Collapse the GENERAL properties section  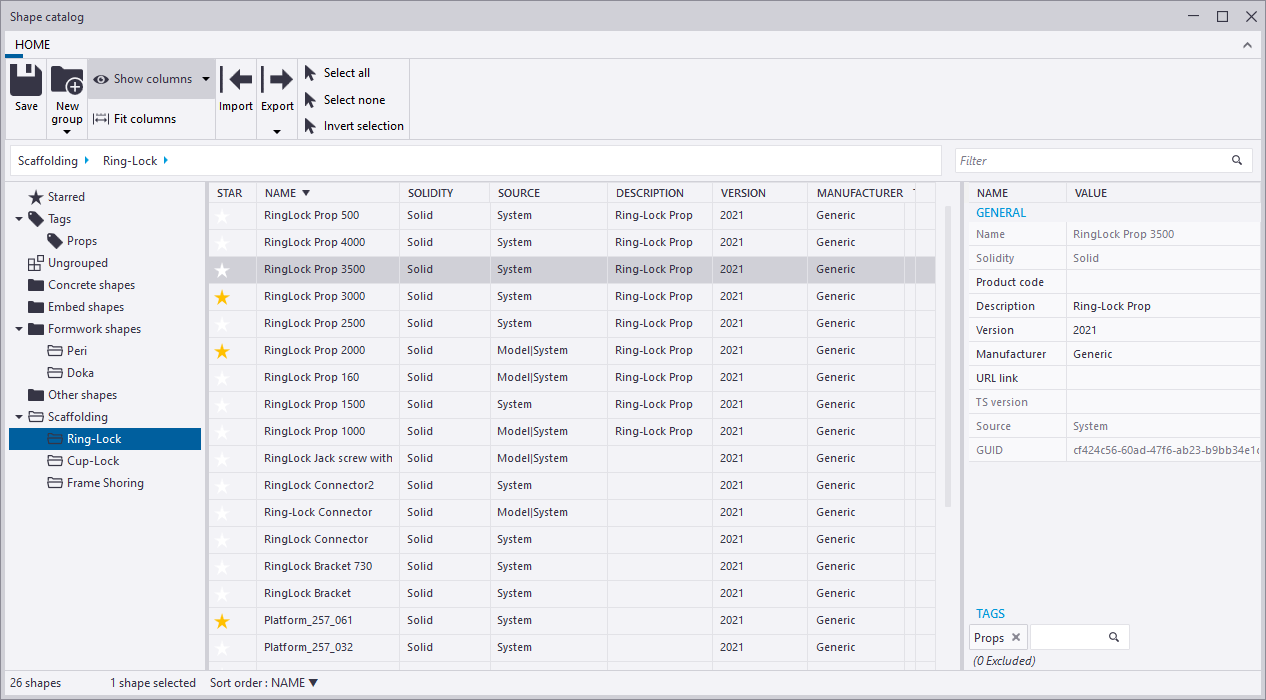(1001, 213)
